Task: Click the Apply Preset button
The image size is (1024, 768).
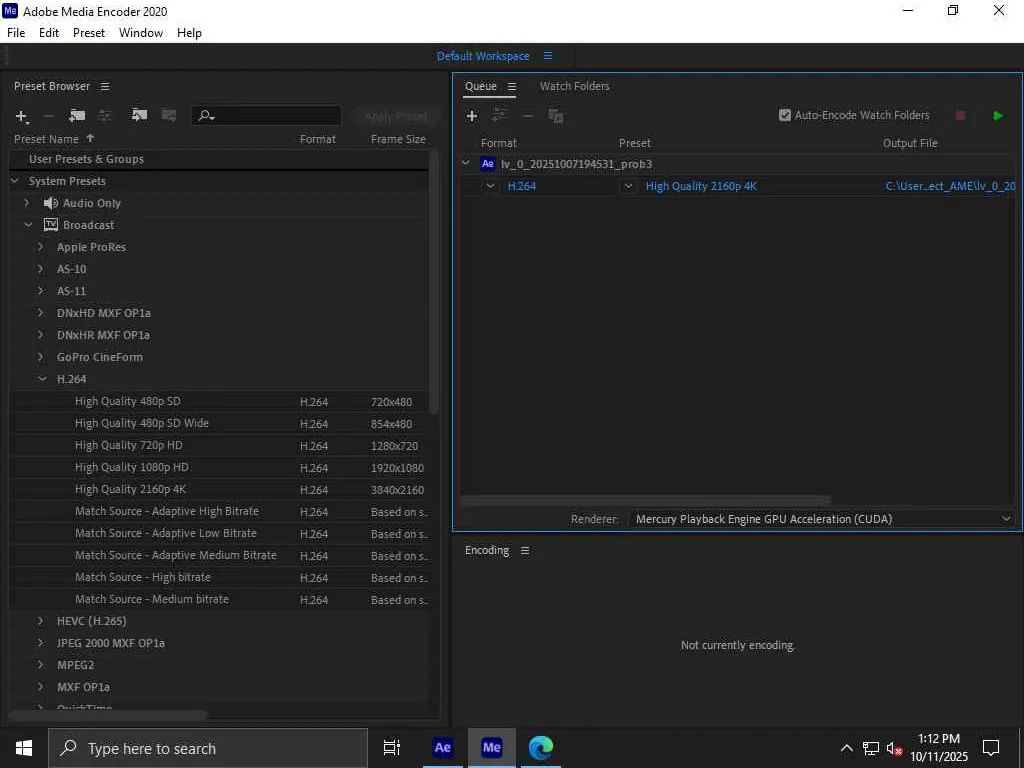Action: [396, 116]
